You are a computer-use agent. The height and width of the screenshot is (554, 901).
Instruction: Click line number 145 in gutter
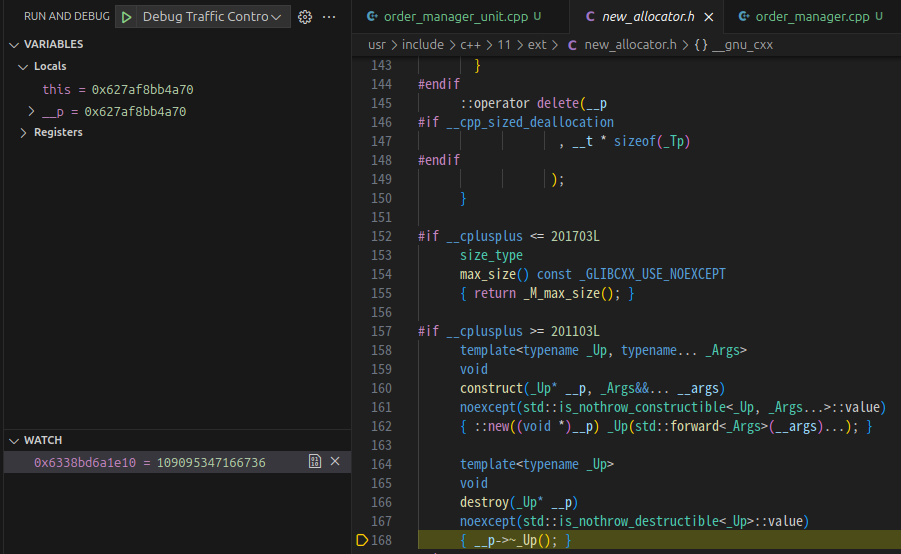[381, 103]
